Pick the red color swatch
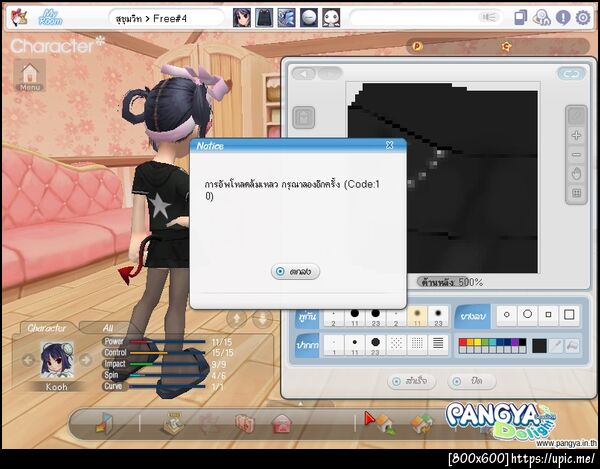The image size is (600, 469). [x=463, y=342]
